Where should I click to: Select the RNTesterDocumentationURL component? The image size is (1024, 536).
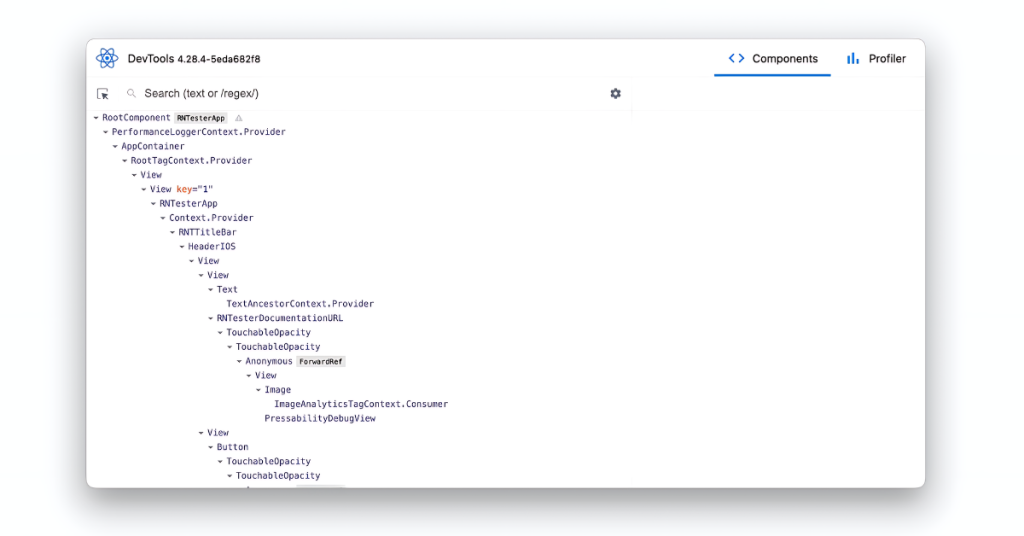click(280, 318)
